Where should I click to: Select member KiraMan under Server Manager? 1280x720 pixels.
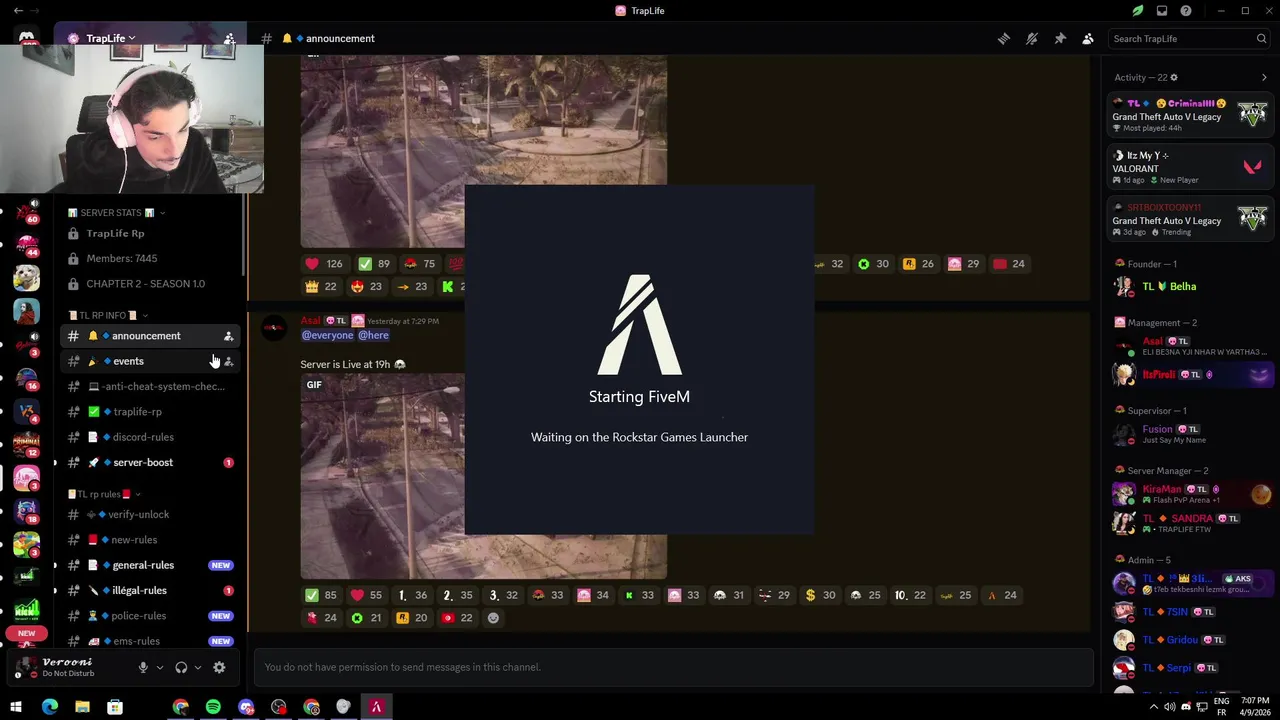1190,494
